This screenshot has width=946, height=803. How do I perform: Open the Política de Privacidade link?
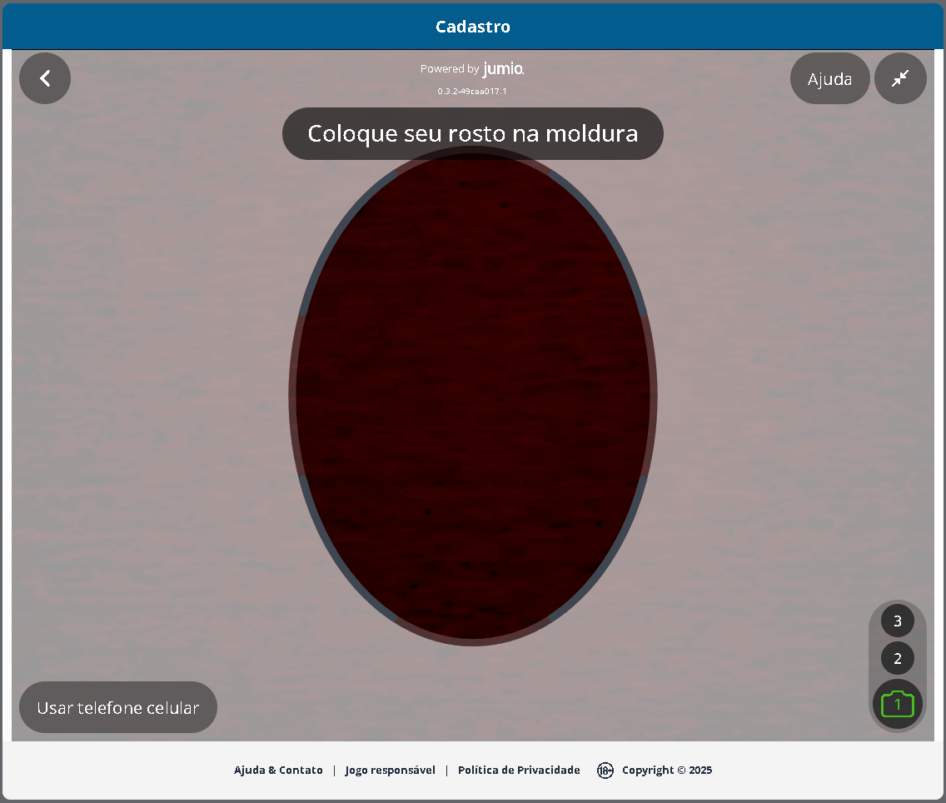pos(518,770)
